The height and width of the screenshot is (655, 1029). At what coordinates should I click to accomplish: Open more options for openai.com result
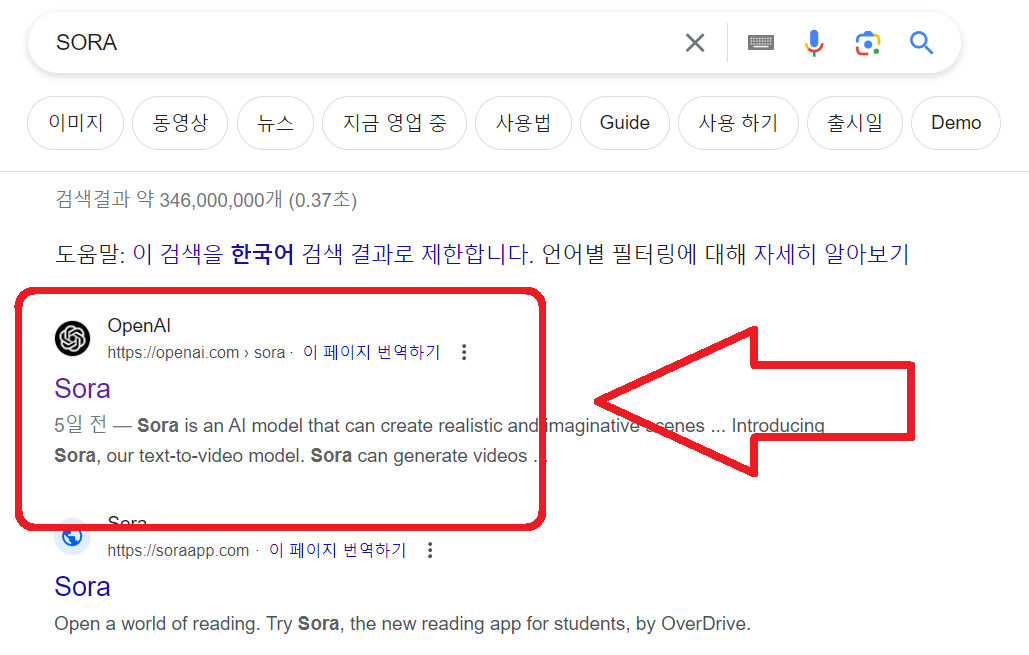pos(464,352)
